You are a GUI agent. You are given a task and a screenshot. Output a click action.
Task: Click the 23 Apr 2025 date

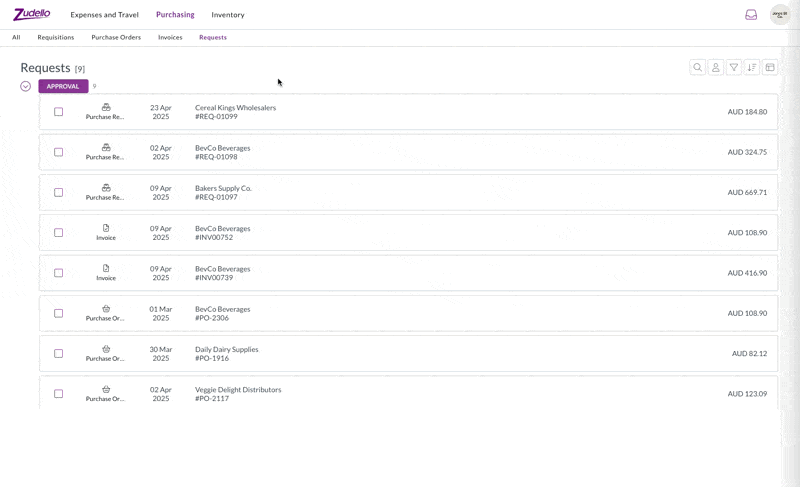[161, 112]
